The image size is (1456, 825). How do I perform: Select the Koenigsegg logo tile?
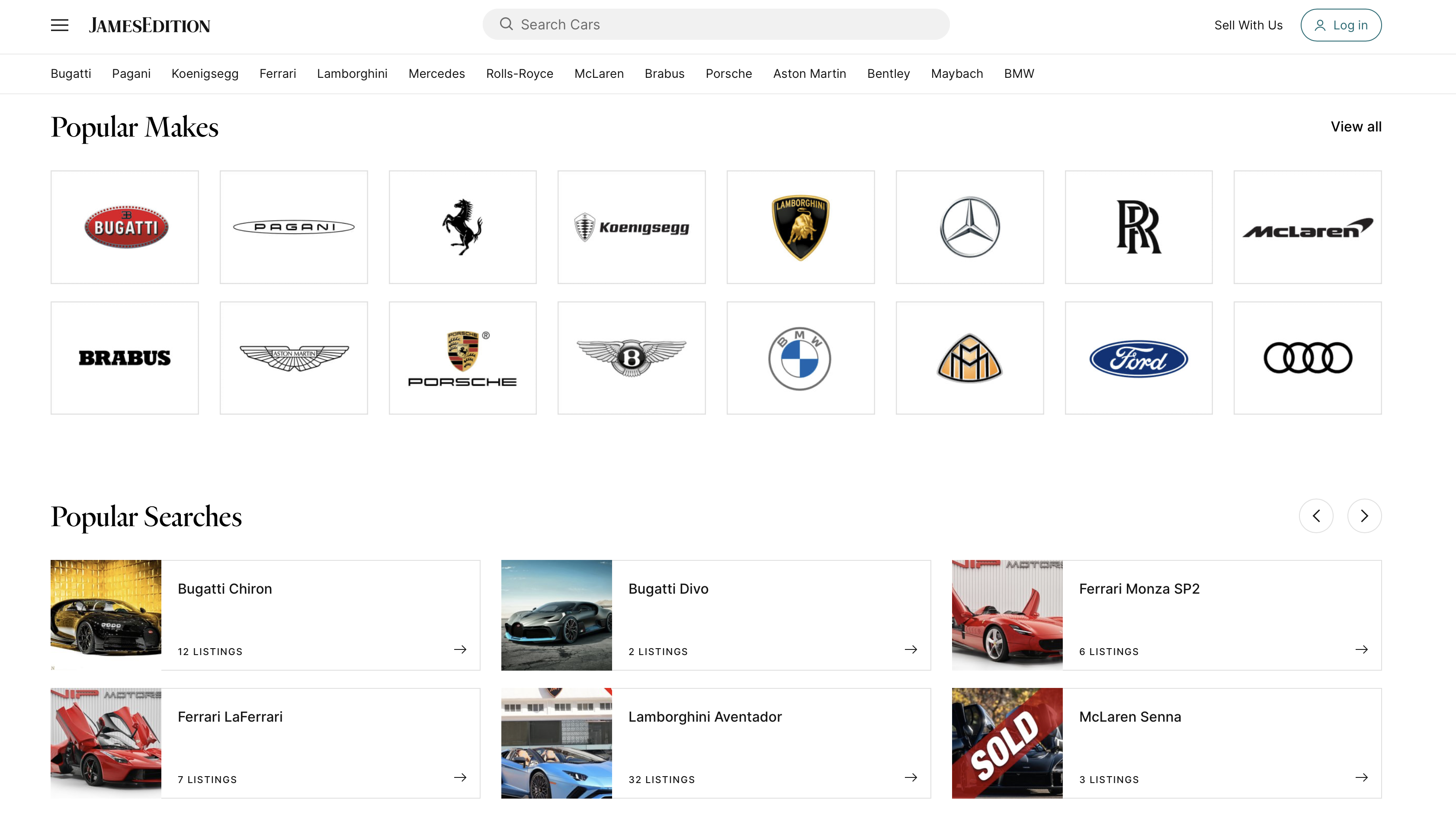coord(632,227)
